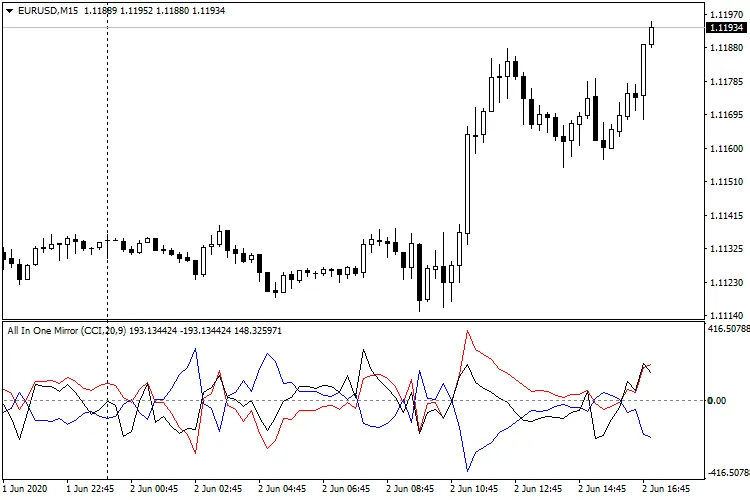The height and width of the screenshot is (500, 750).
Task: Click the 0.00 indicator zero level label
Action: 716,401
